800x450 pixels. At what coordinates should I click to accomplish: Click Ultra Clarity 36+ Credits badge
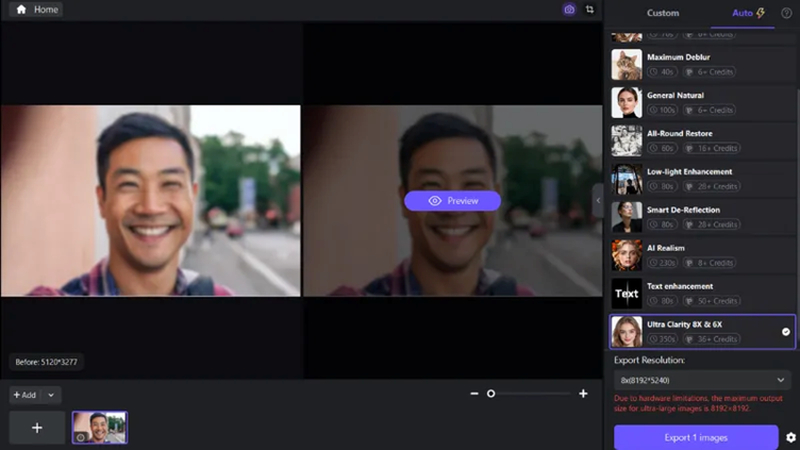pyautogui.click(x=712, y=339)
